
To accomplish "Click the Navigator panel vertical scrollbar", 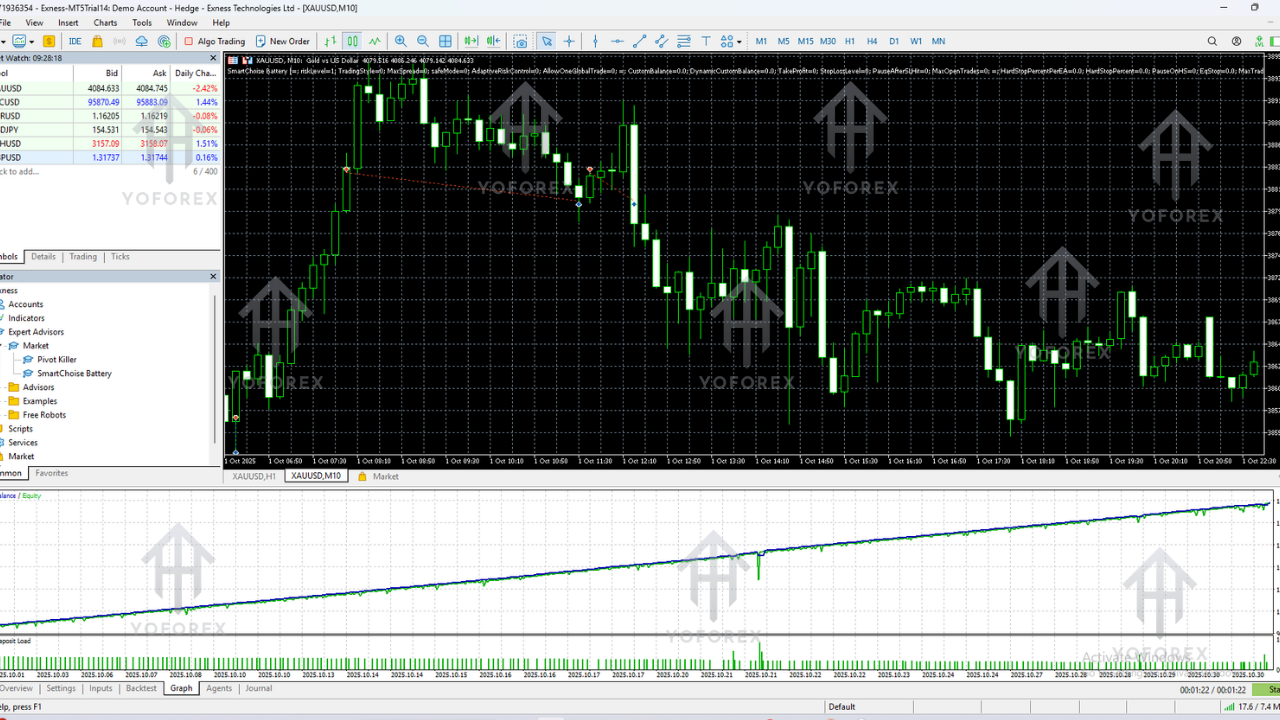I will click(215, 360).
